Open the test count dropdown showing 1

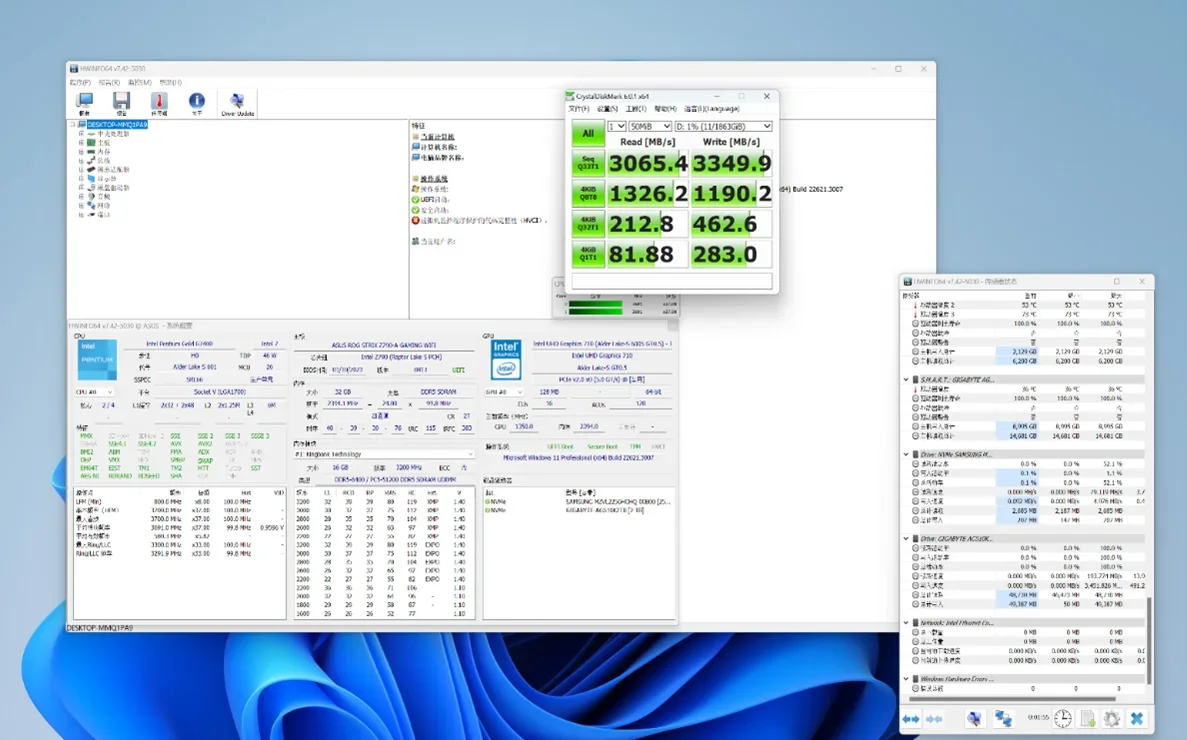pos(616,127)
